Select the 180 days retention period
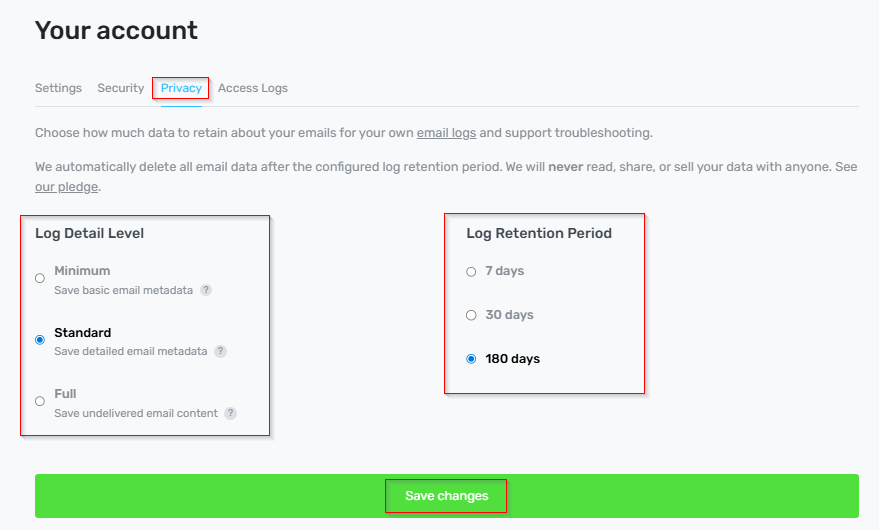 click(472, 359)
